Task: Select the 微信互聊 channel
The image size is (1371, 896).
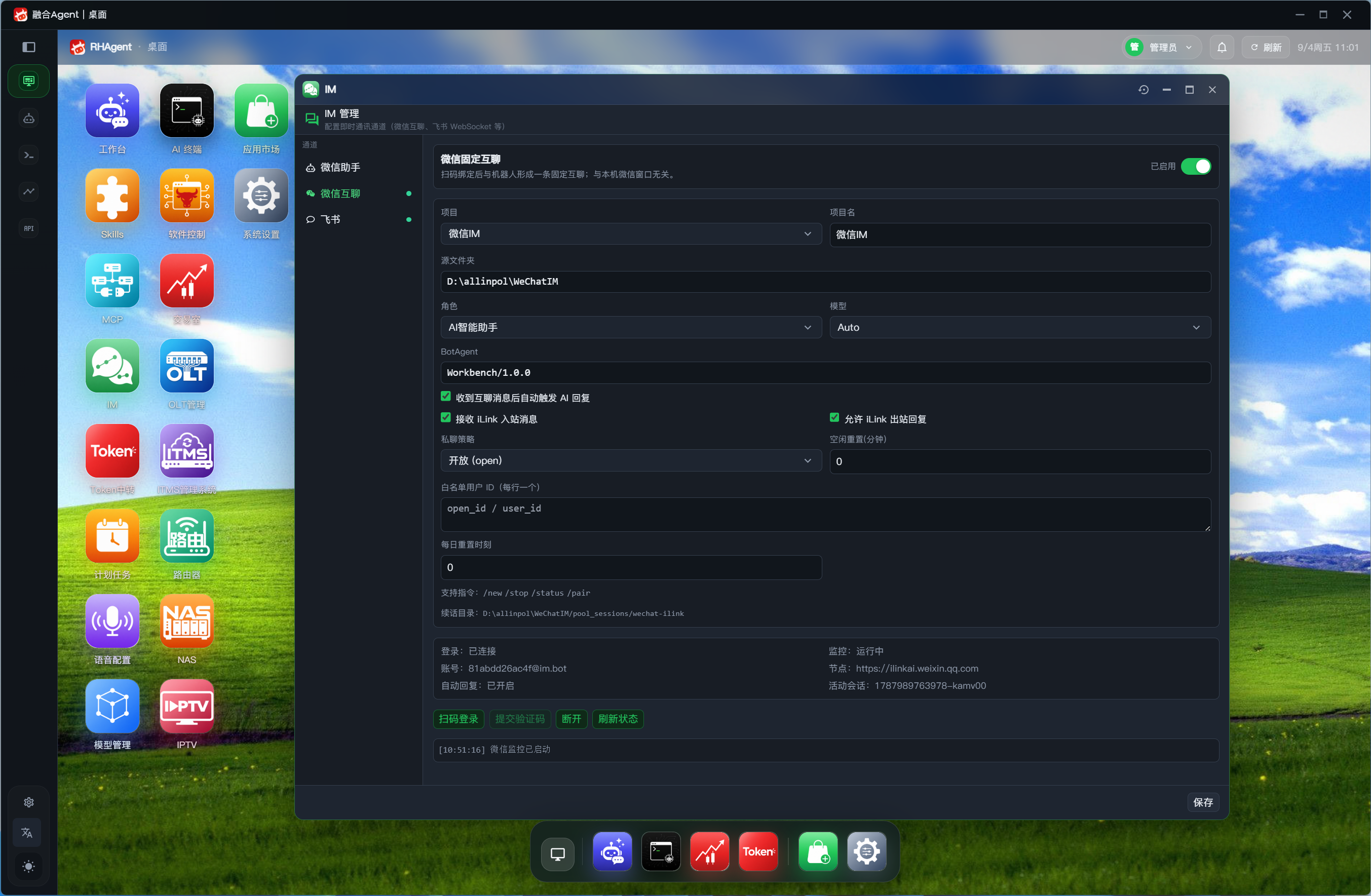Action: coord(359,193)
